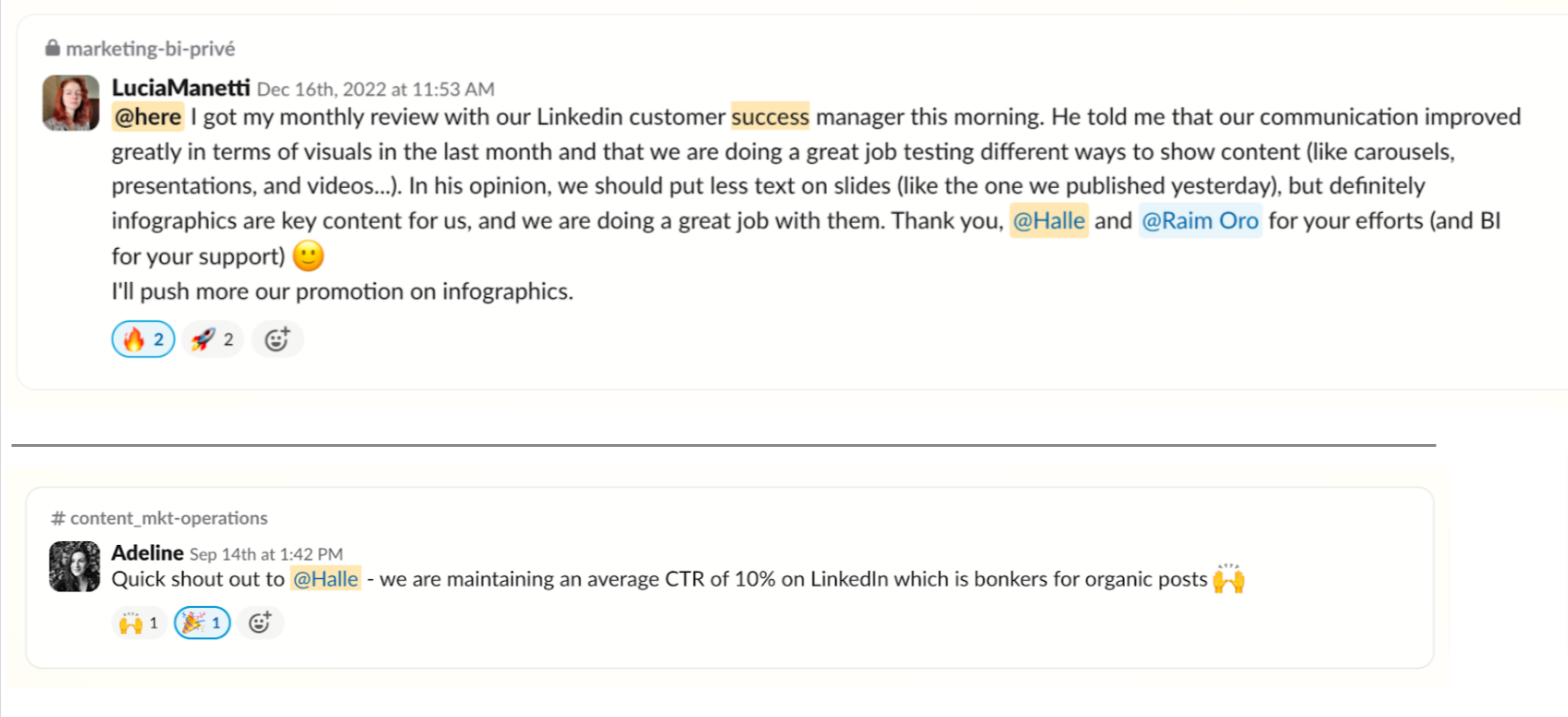Toggle the raised hands reaction under Adeline's post
1568x717 pixels.
(139, 623)
